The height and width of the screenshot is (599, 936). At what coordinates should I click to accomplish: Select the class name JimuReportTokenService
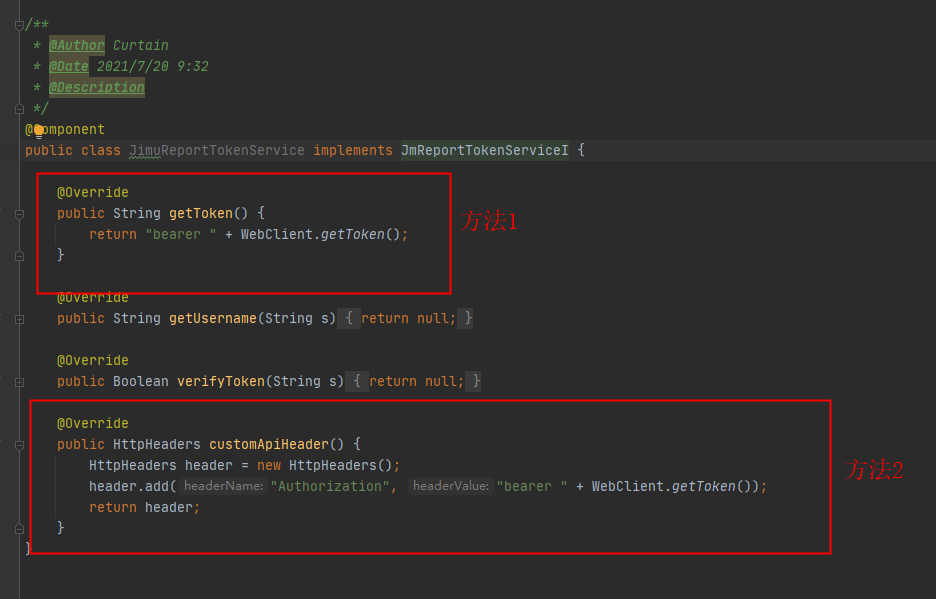[x=216, y=150]
